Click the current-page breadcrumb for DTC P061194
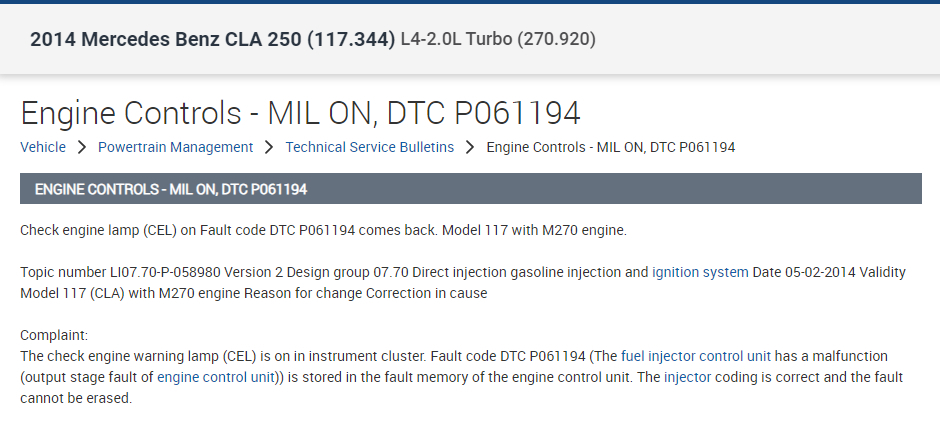The image size is (940, 426). pos(610,147)
